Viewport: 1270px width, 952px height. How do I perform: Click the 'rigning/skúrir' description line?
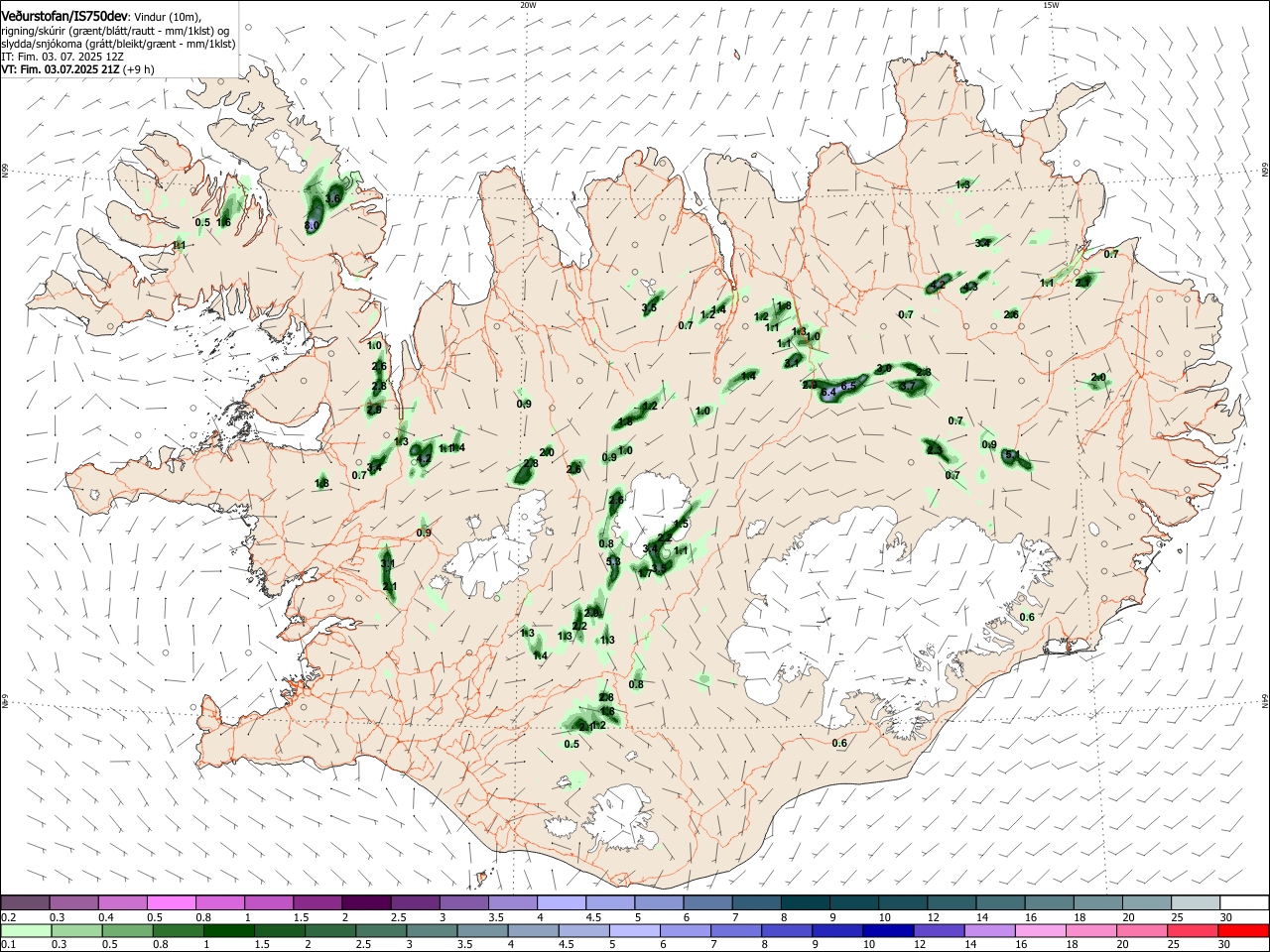pos(115,30)
